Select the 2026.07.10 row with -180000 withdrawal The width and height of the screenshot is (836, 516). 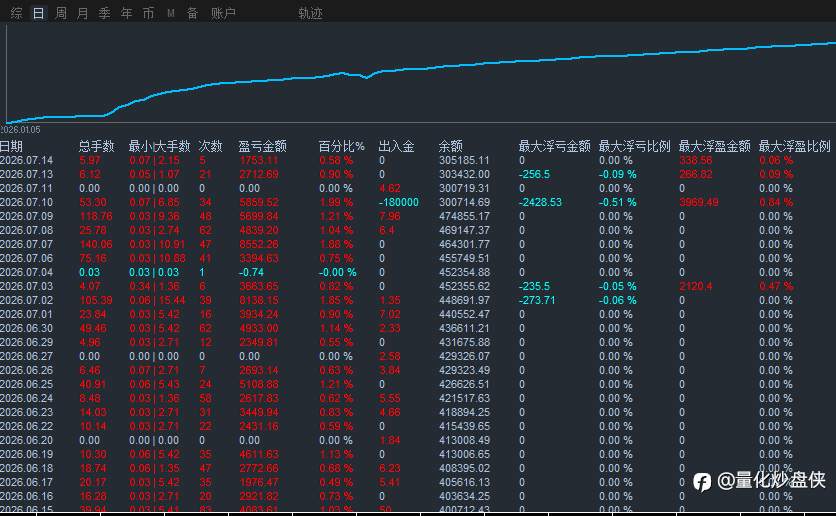(x=418, y=202)
